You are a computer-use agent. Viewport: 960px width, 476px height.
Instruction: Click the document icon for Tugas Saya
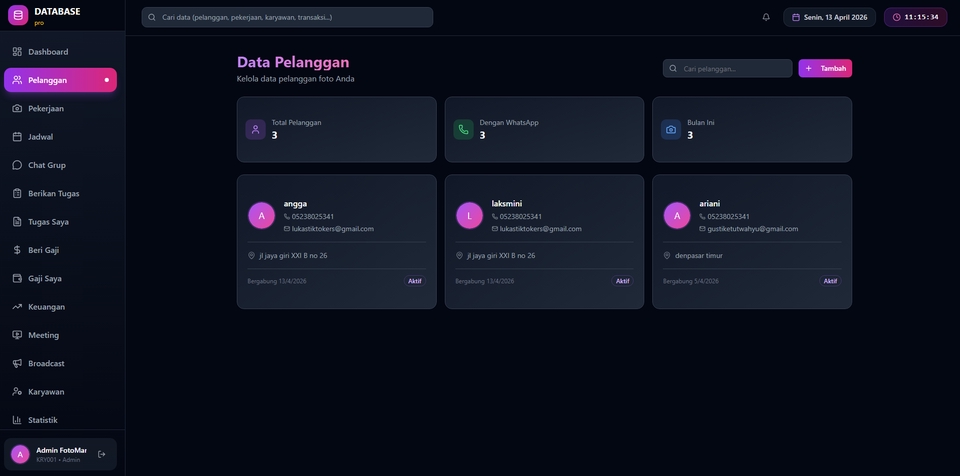click(17, 222)
